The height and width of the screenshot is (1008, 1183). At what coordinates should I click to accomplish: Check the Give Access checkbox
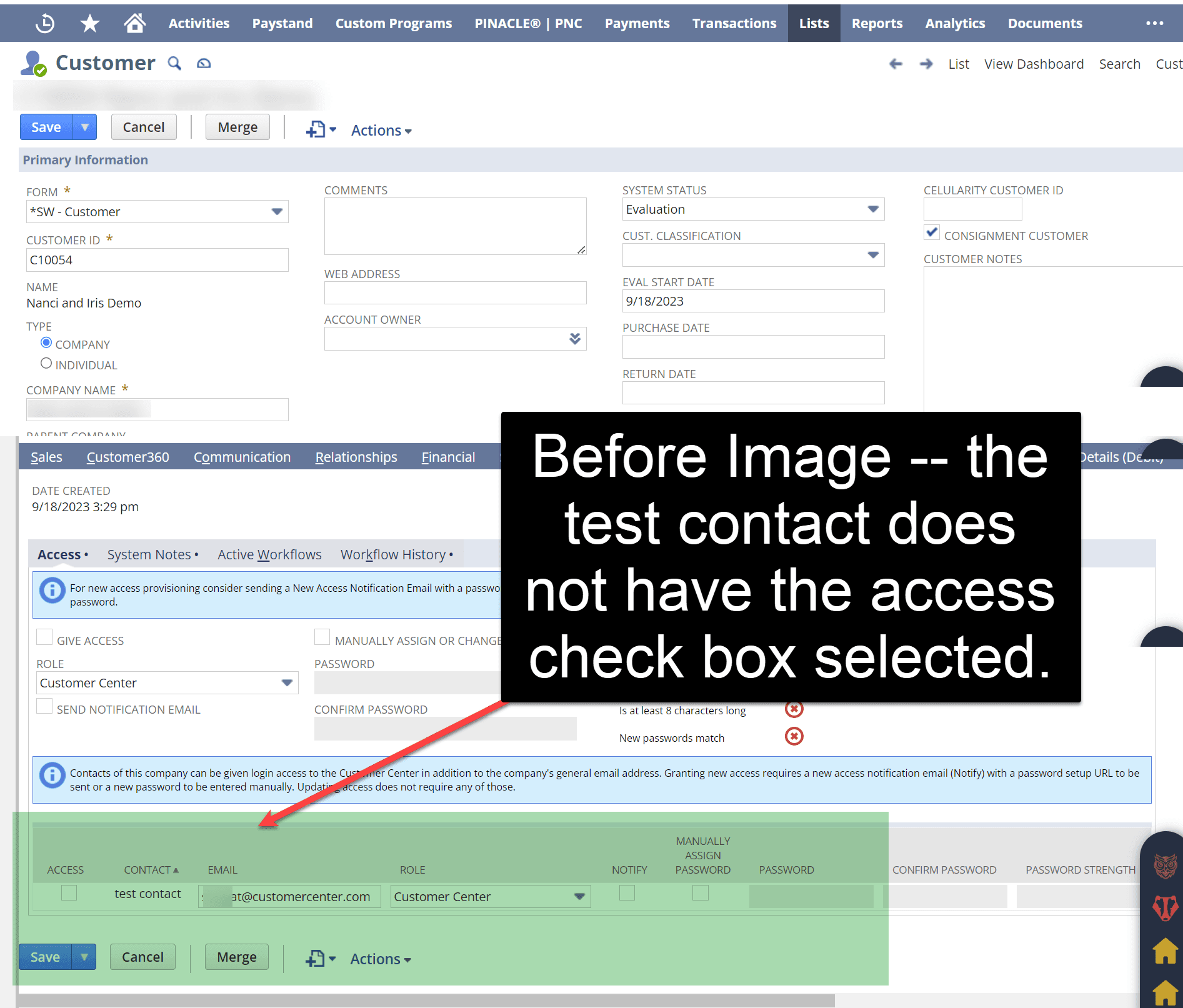pyautogui.click(x=44, y=637)
